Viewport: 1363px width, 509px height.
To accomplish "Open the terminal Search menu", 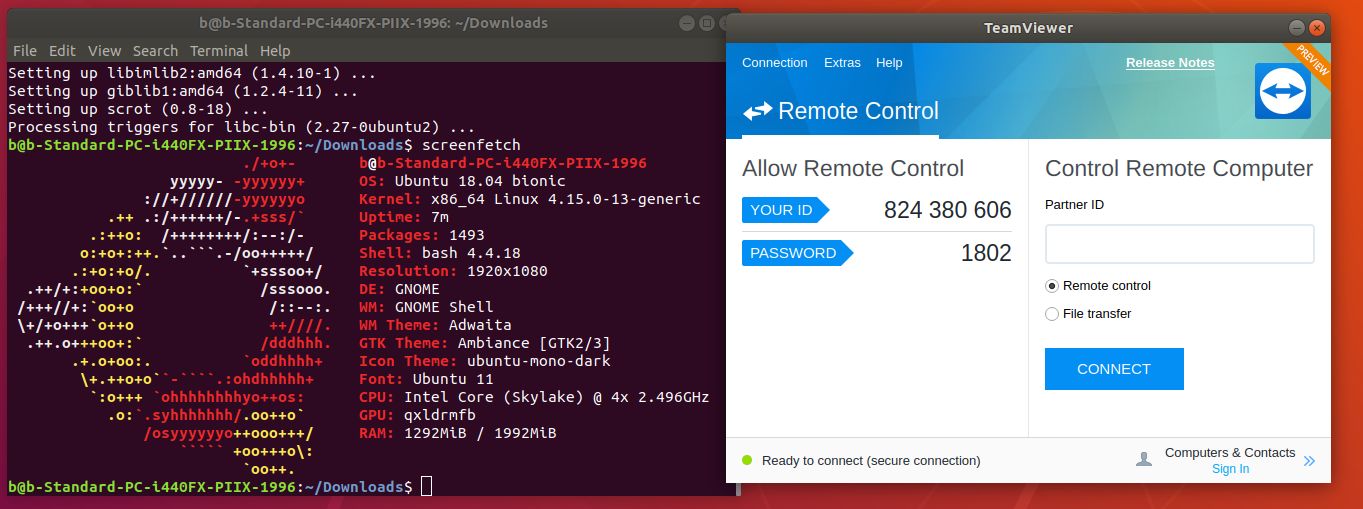I will click(155, 51).
